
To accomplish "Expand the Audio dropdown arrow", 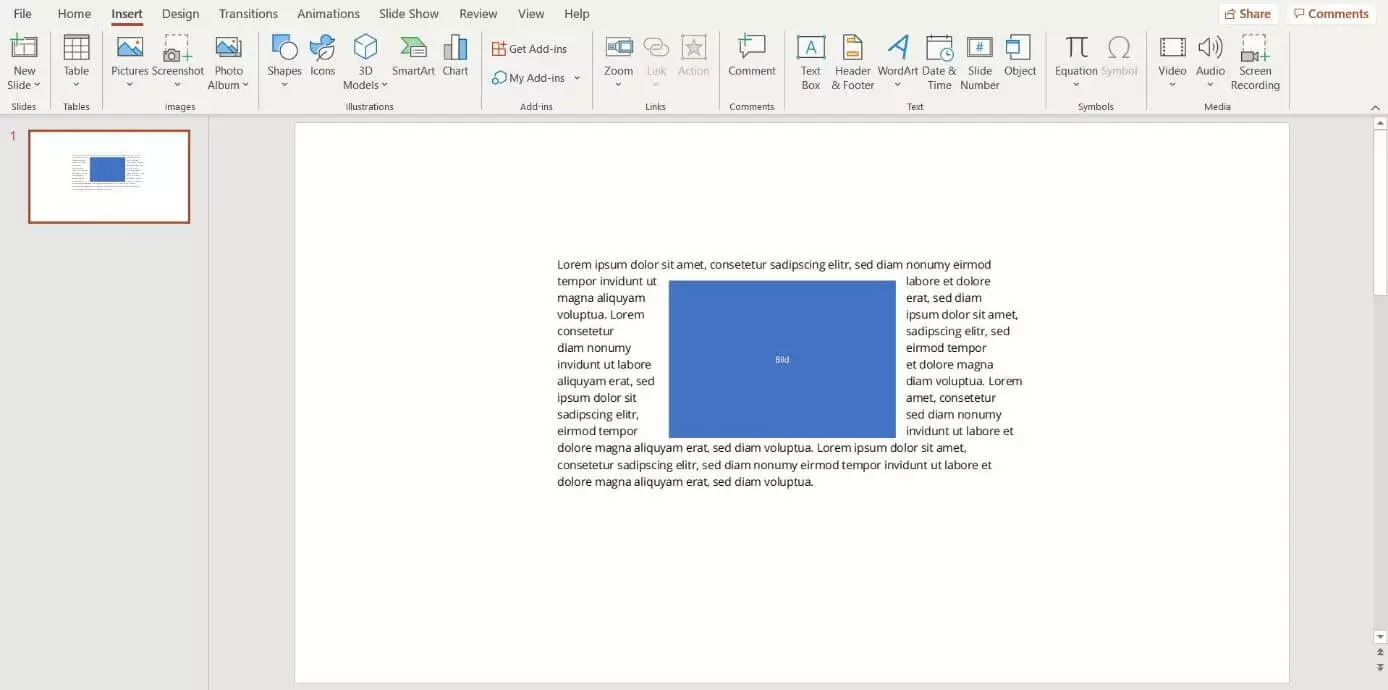I will (x=1210, y=85).
